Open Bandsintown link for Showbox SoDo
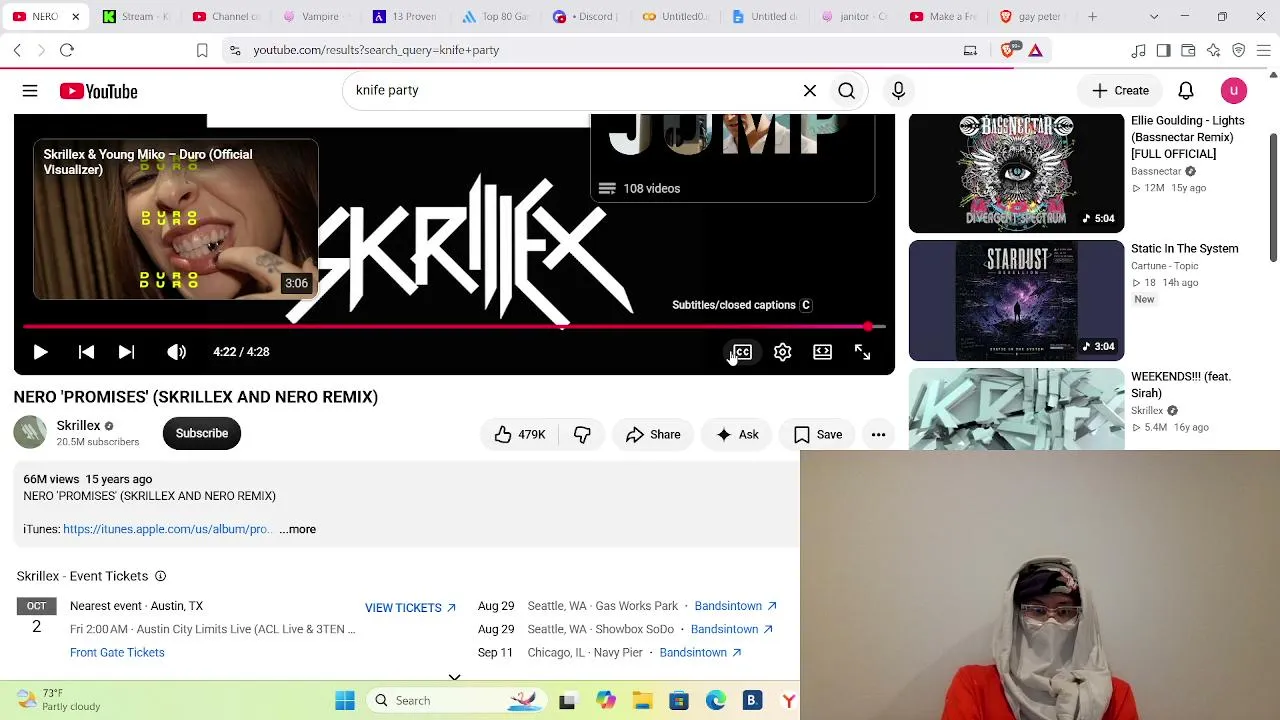Image resolution: width=1280 pixels, height=720 pixels. pos(732,629)
